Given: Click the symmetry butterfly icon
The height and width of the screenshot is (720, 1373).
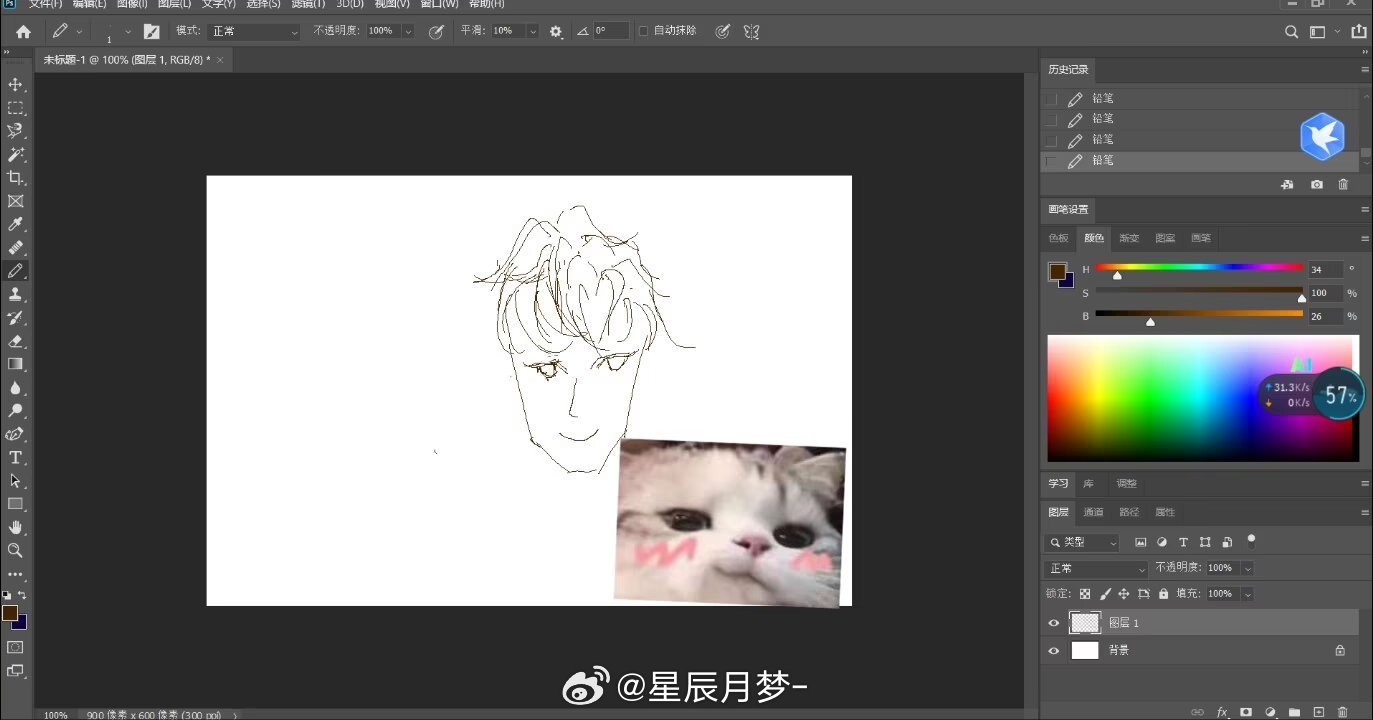Looking at the screenshot, I should (x=751, y=32).
